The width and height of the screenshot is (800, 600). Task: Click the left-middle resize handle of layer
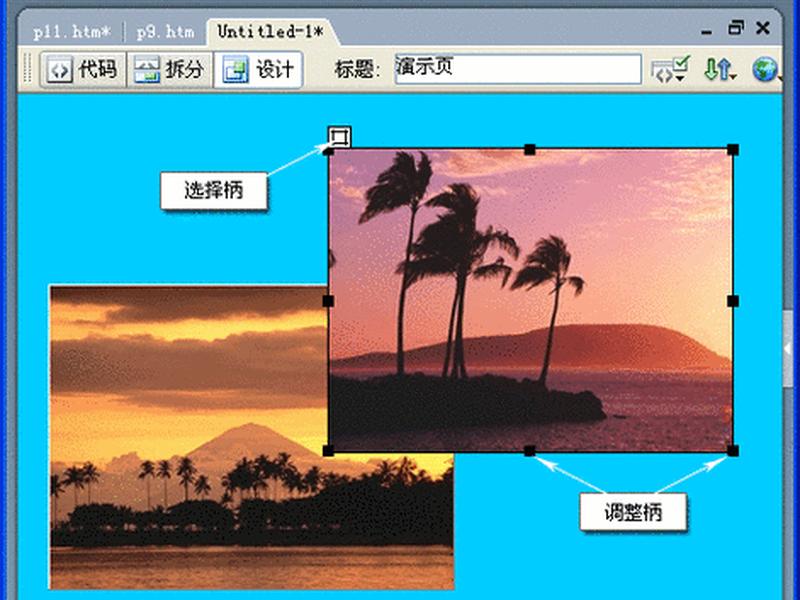coord(328,301)
